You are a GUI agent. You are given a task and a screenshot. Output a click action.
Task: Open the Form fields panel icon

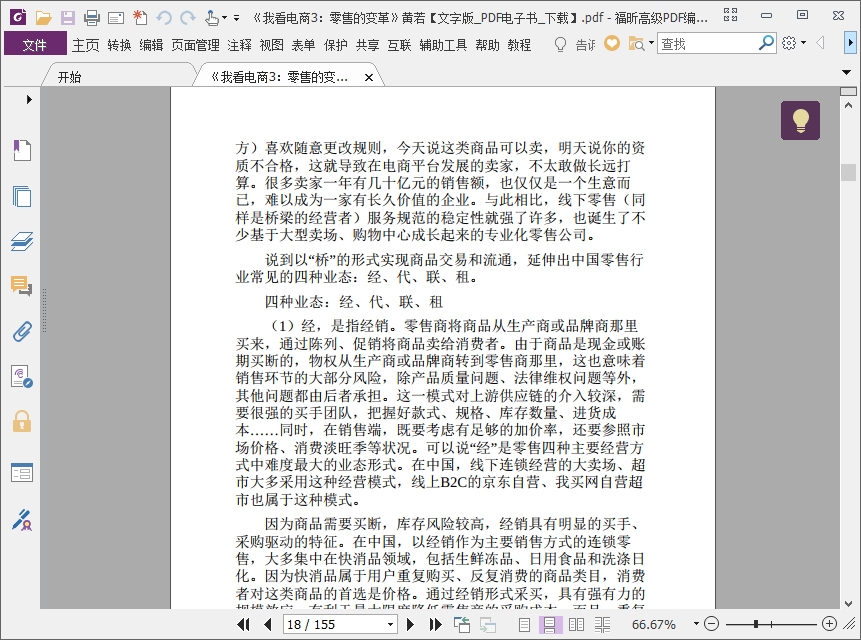click(x=22, y=472)
